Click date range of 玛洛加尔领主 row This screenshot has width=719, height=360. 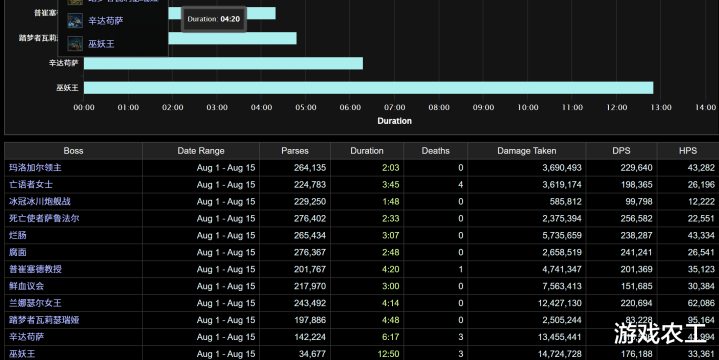(226, 168)
